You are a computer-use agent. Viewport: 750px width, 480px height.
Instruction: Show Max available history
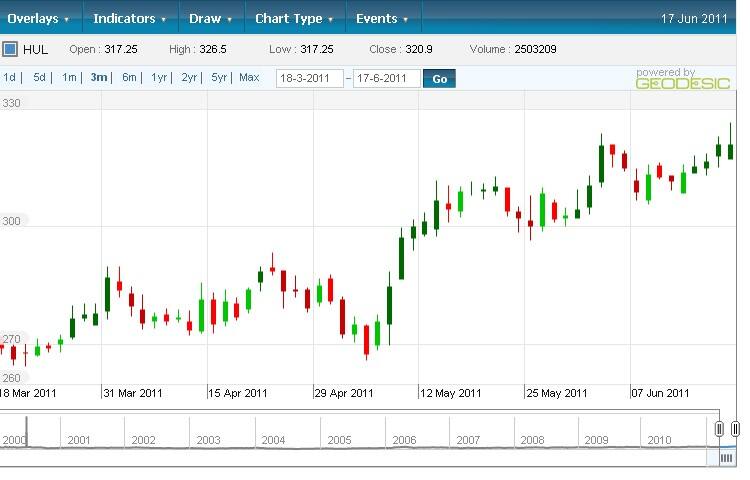coord(249,78)
